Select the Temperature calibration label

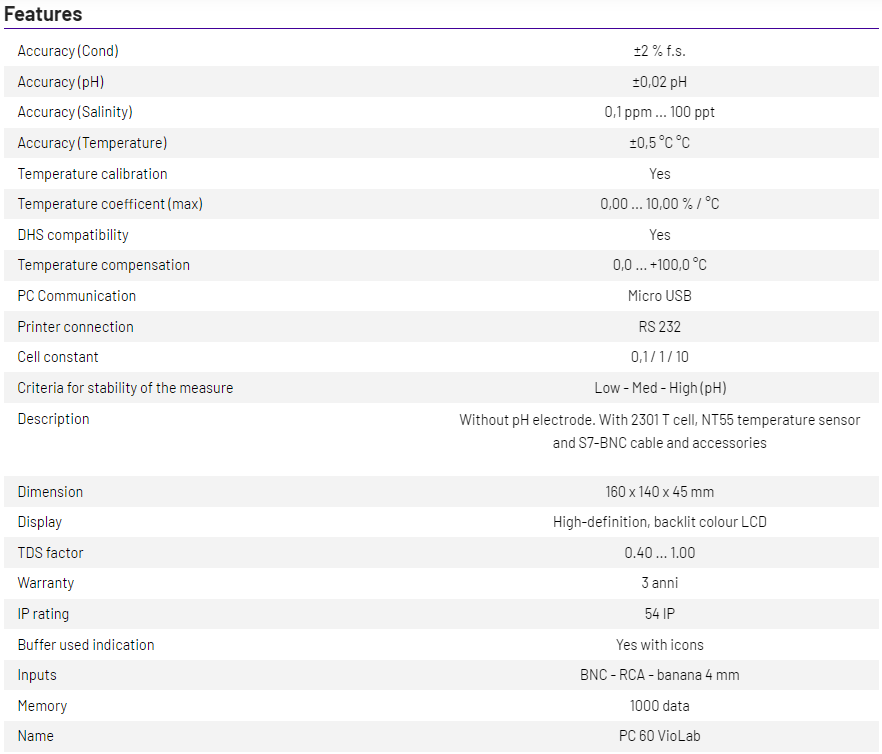click(92, 174)
